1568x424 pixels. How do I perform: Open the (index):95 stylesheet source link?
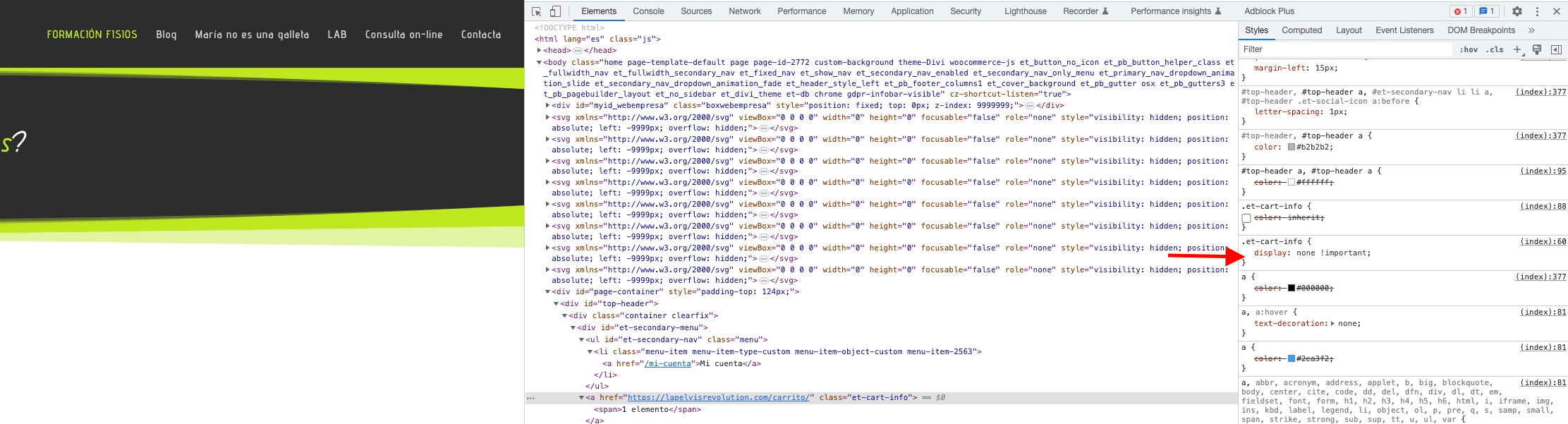[x=1543, y=171]
